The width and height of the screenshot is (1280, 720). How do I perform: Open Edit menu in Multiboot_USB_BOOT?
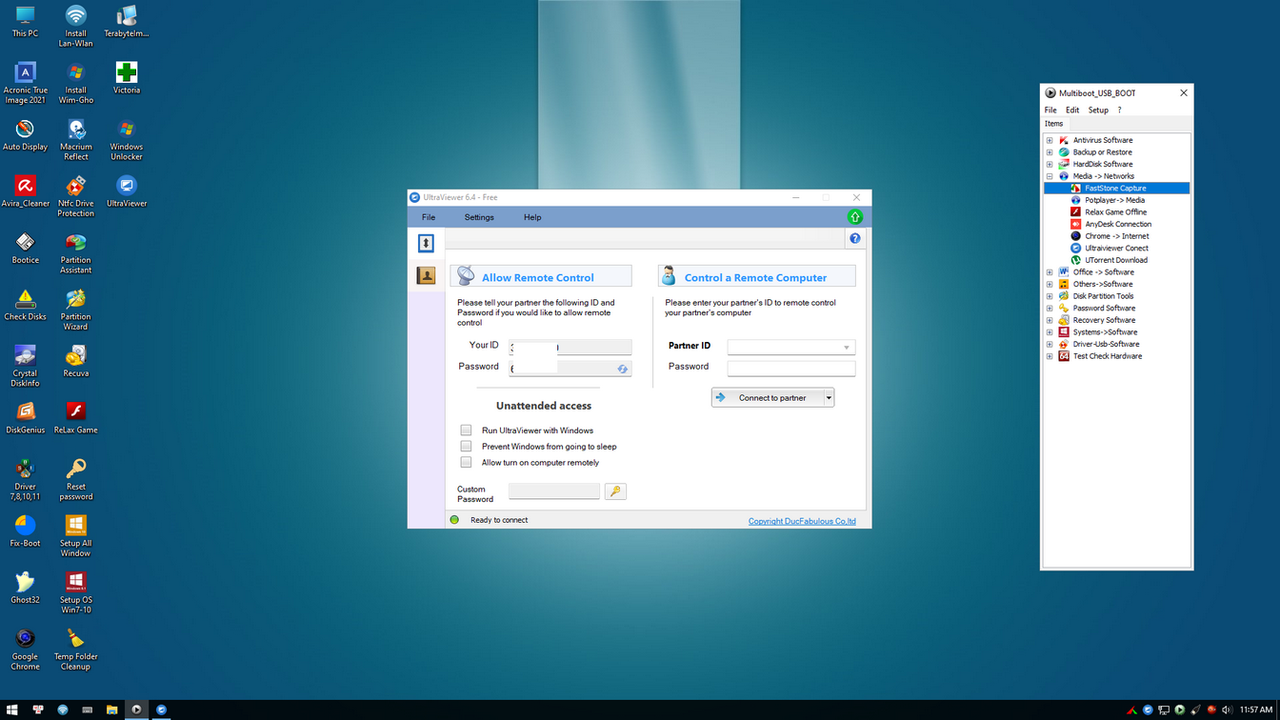point(1072,110)
